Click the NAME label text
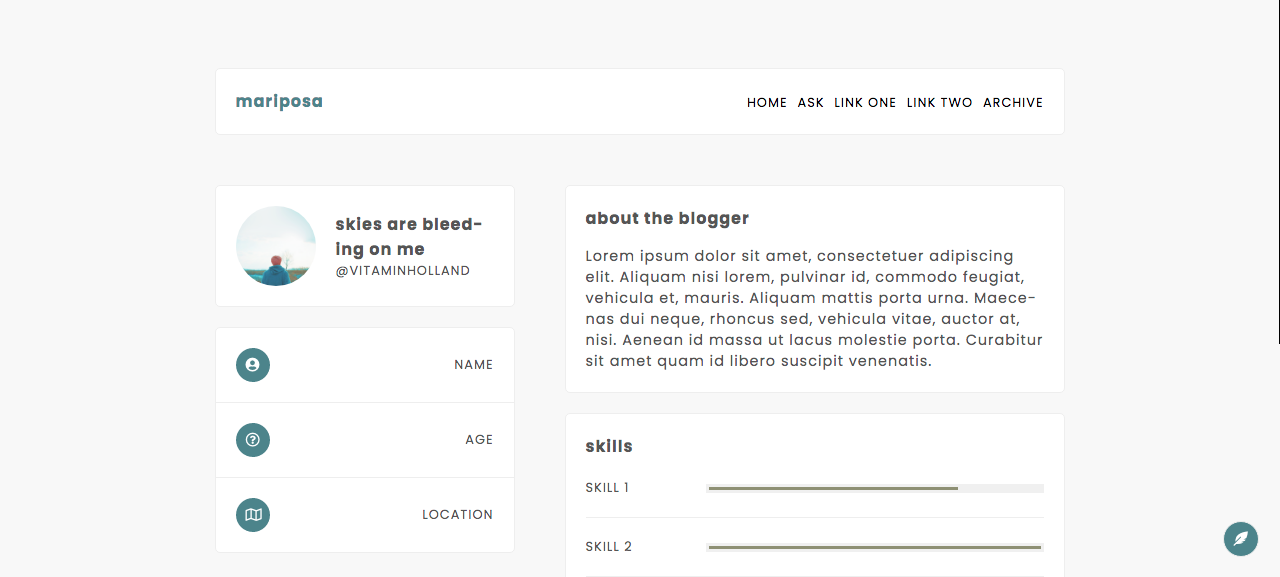Viewport: 1280px width, 577px height. tap(473, 365)
